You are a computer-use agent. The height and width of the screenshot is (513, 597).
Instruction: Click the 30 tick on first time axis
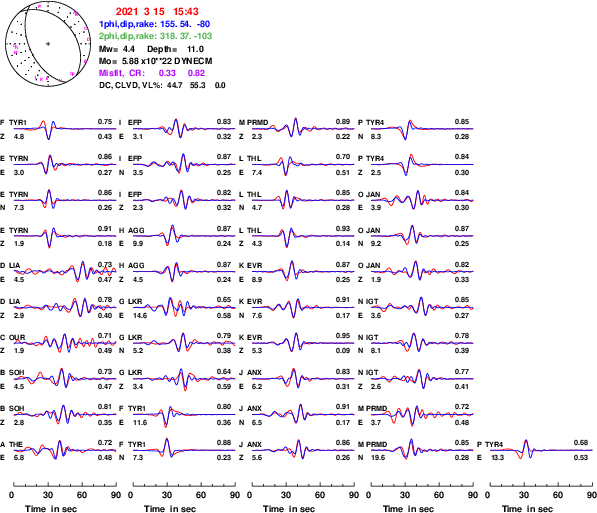(x=48, y=495)
